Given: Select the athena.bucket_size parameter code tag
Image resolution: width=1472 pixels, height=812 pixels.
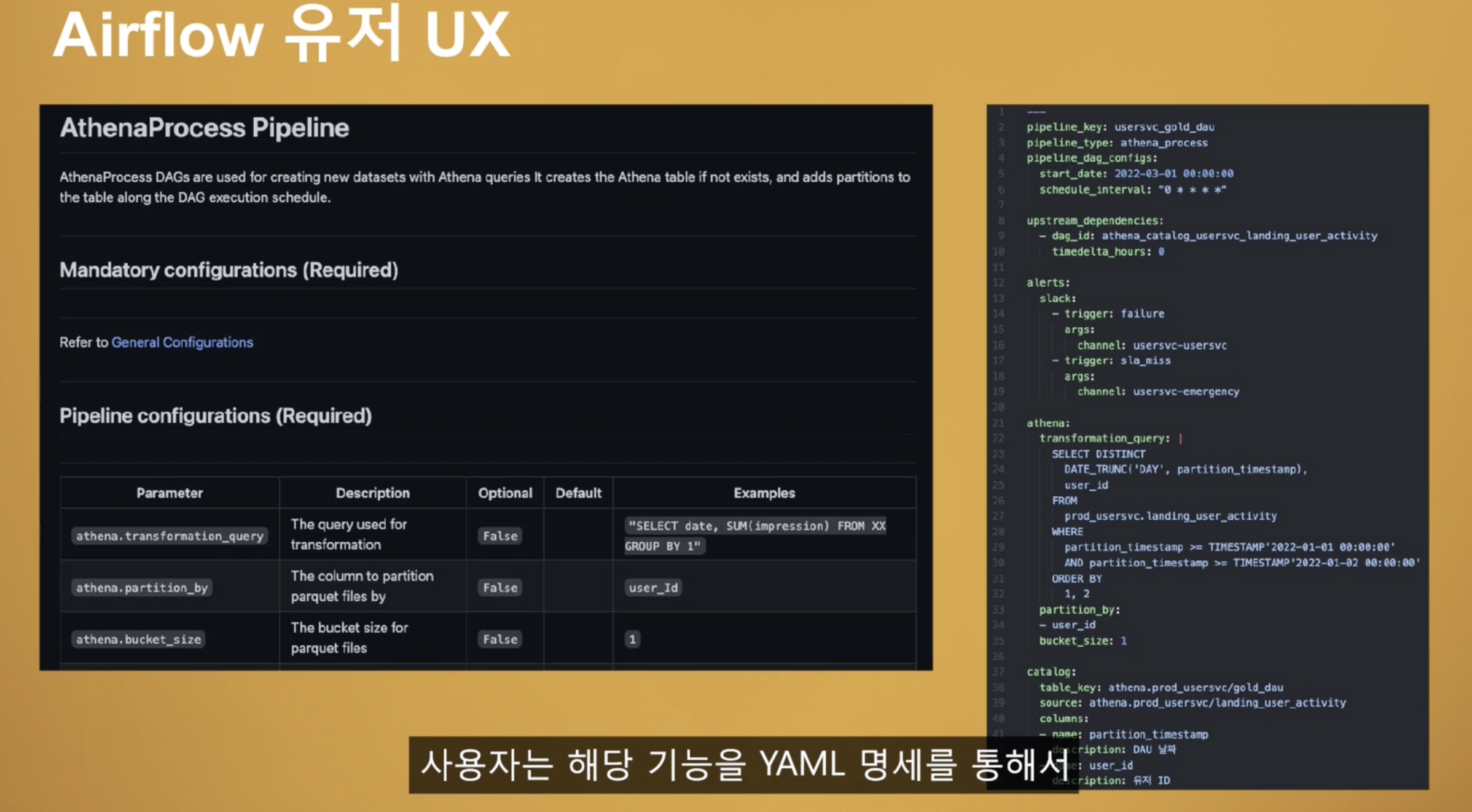Looking at the screenshot, I should [x=138, y=639].
